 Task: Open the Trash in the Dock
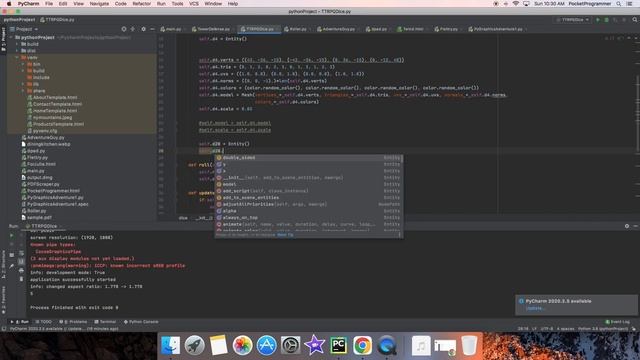(469, 345)
